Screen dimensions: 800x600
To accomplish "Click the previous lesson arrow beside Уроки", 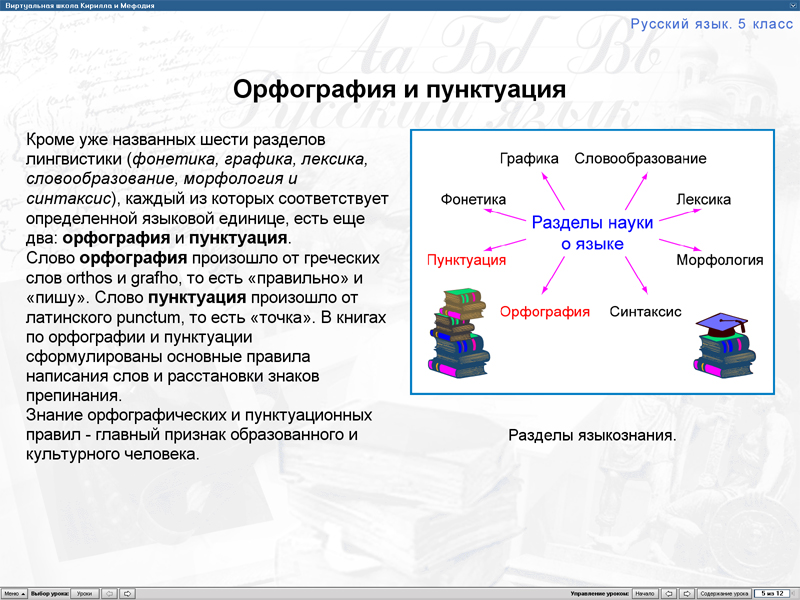I will tap(108, 592).
